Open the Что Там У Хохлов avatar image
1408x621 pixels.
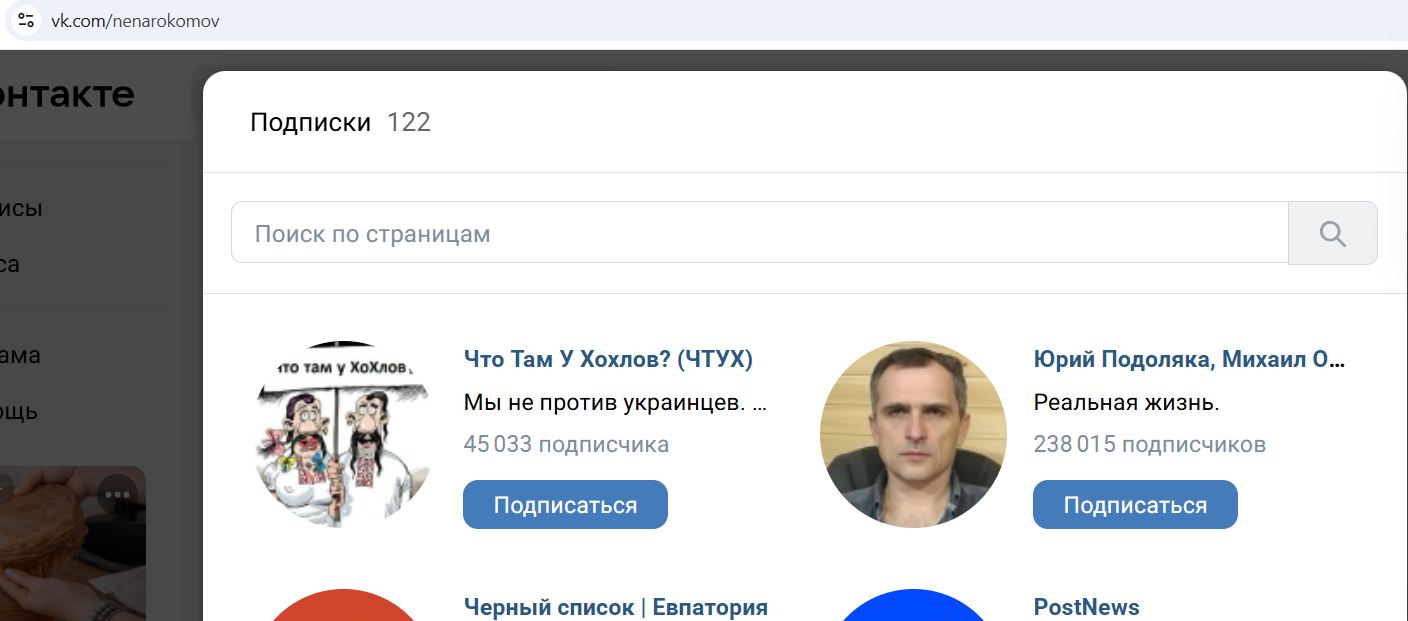pos(343,434)
